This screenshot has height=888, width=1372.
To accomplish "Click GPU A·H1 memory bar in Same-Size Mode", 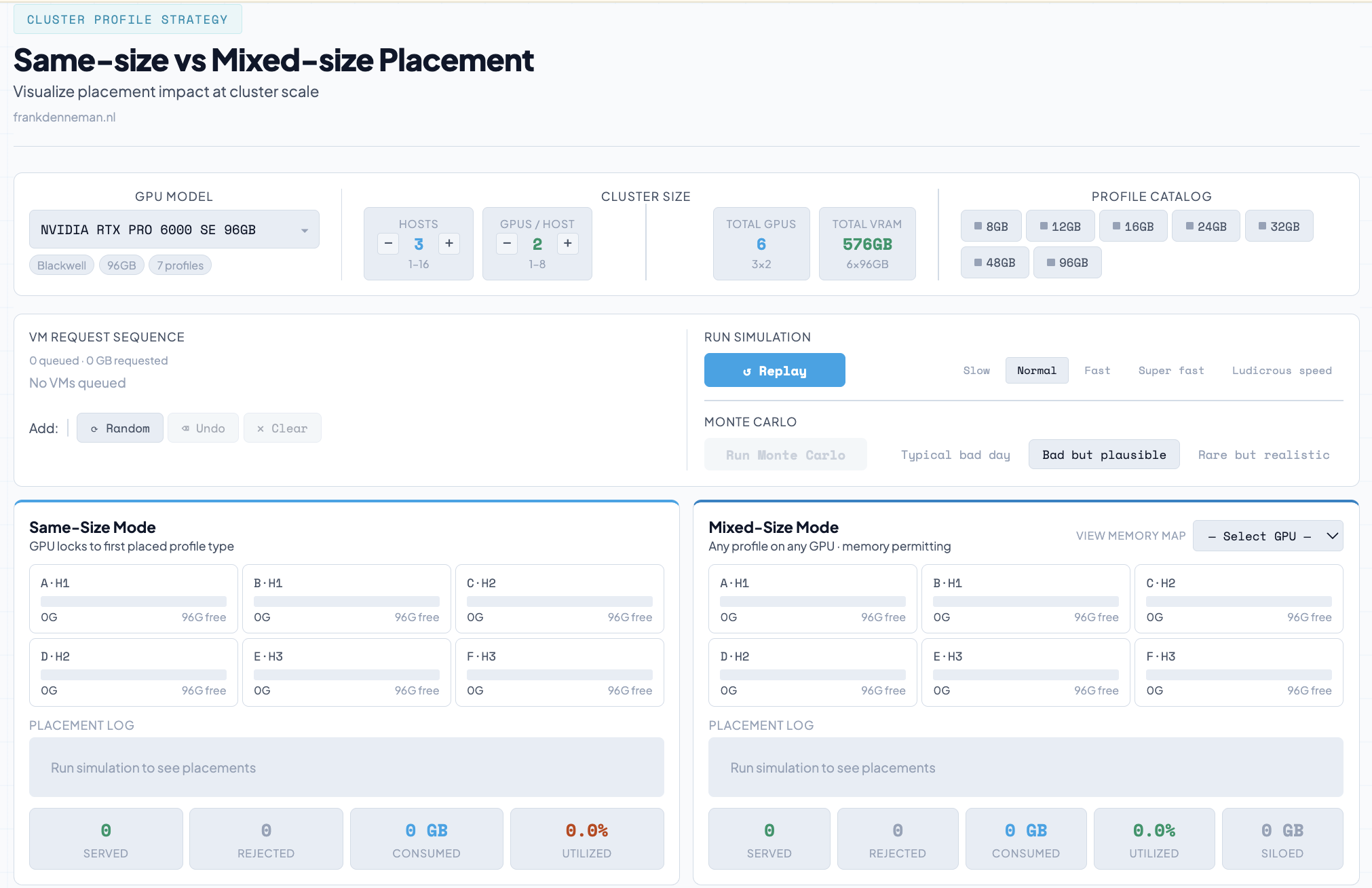I will pyautogui.click(x=133, y=600).
